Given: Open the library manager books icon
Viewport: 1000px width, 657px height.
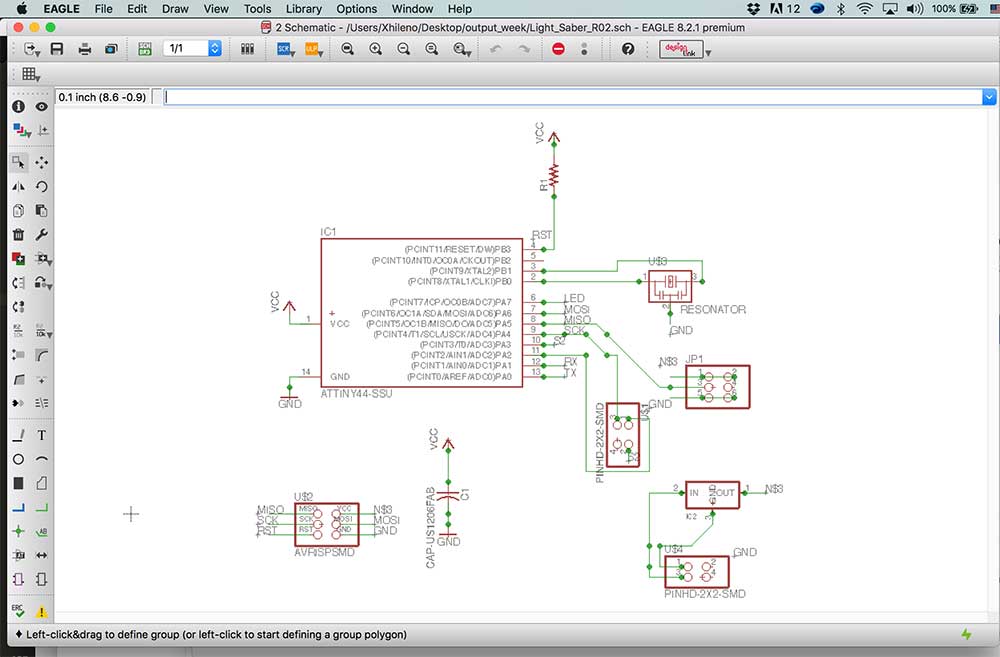Looking at the screenshot, I should tap(247, 49).
